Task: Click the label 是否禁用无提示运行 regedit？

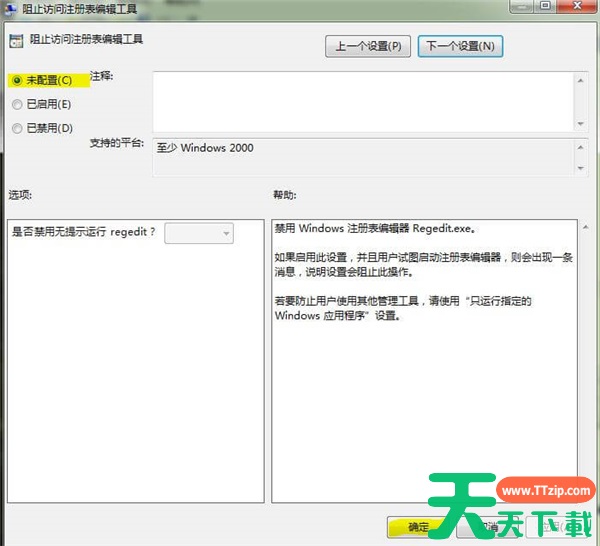Action: click(83, 231)
